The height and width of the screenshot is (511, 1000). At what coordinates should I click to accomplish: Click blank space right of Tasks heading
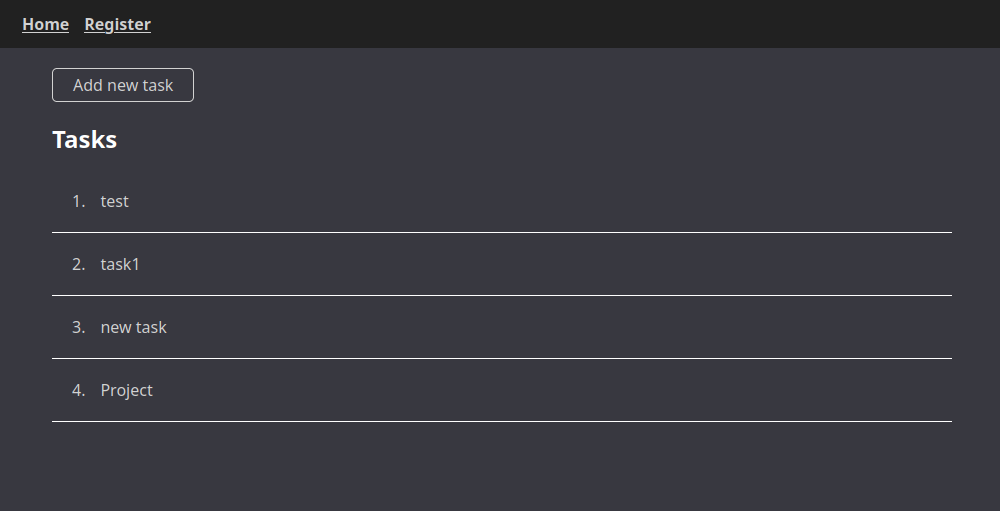click(x=500, y=140)
